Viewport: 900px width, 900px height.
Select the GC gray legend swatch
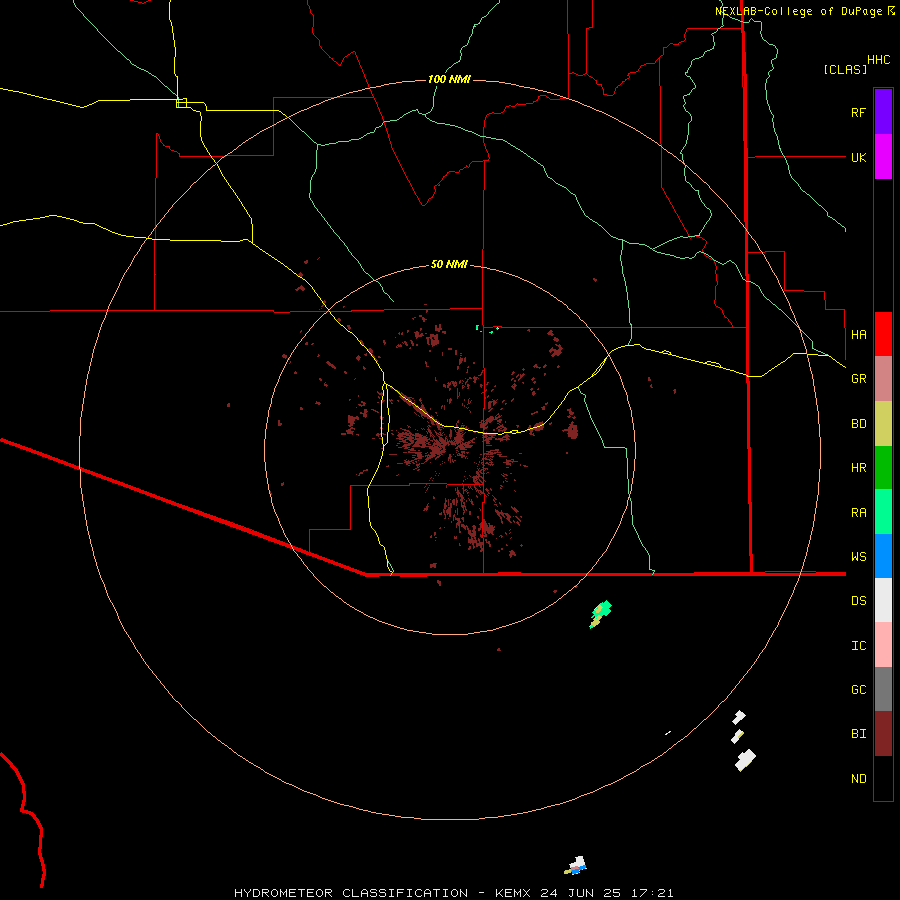(x=883, y=689)
